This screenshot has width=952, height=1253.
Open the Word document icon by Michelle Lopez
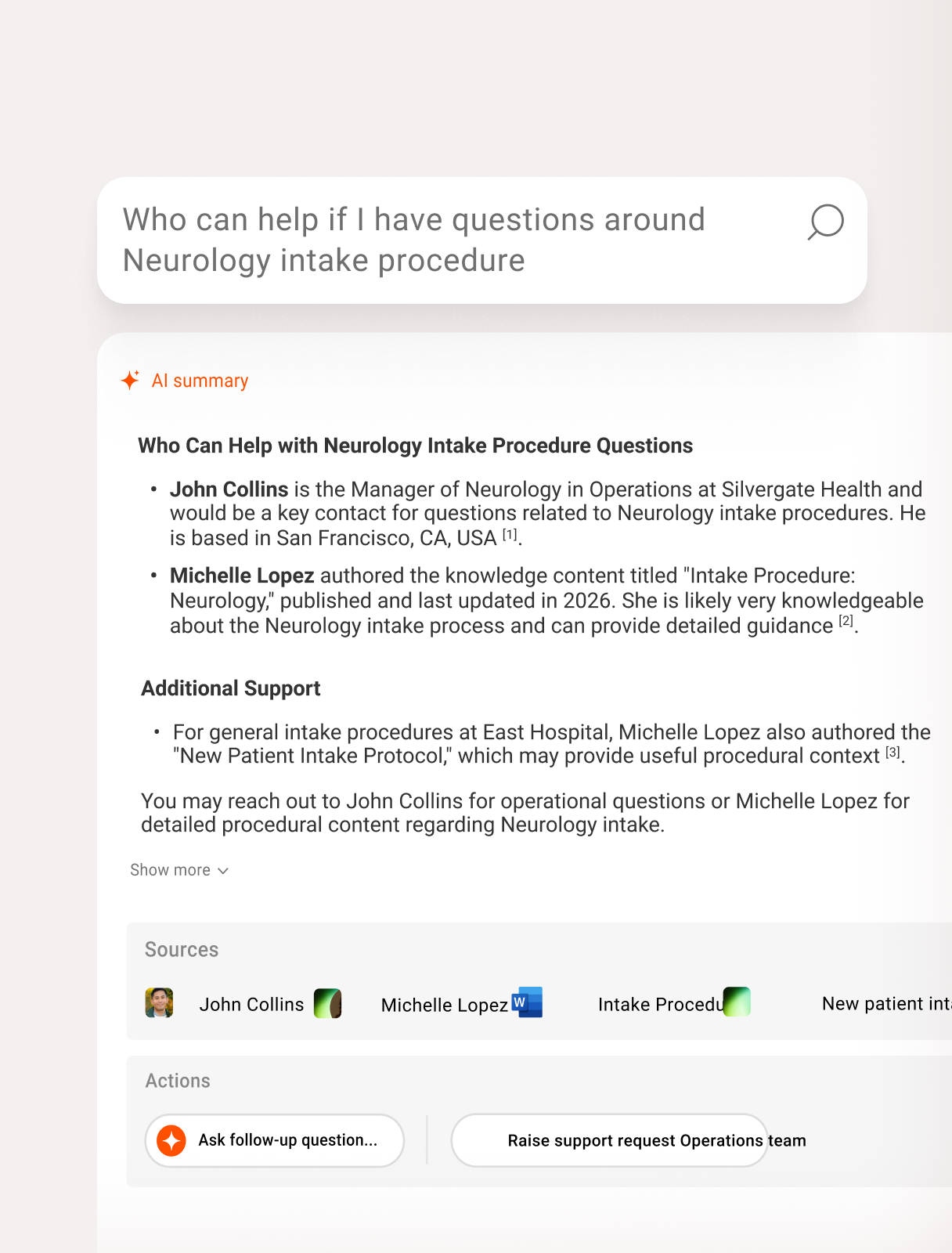coord(527,1002)
